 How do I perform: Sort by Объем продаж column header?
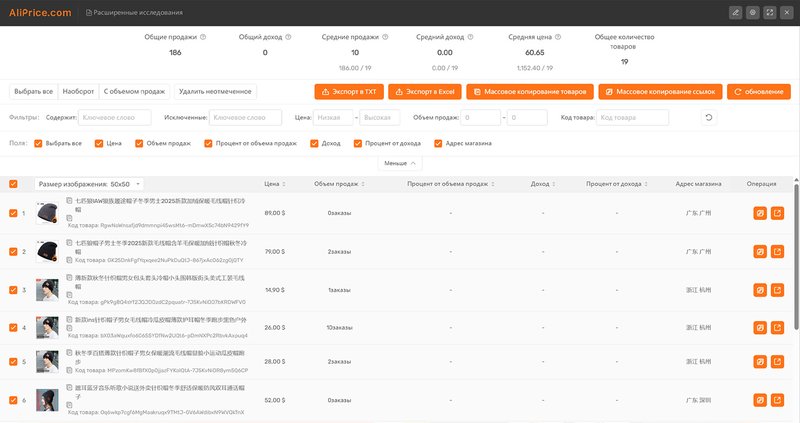(x=339, y=184)
